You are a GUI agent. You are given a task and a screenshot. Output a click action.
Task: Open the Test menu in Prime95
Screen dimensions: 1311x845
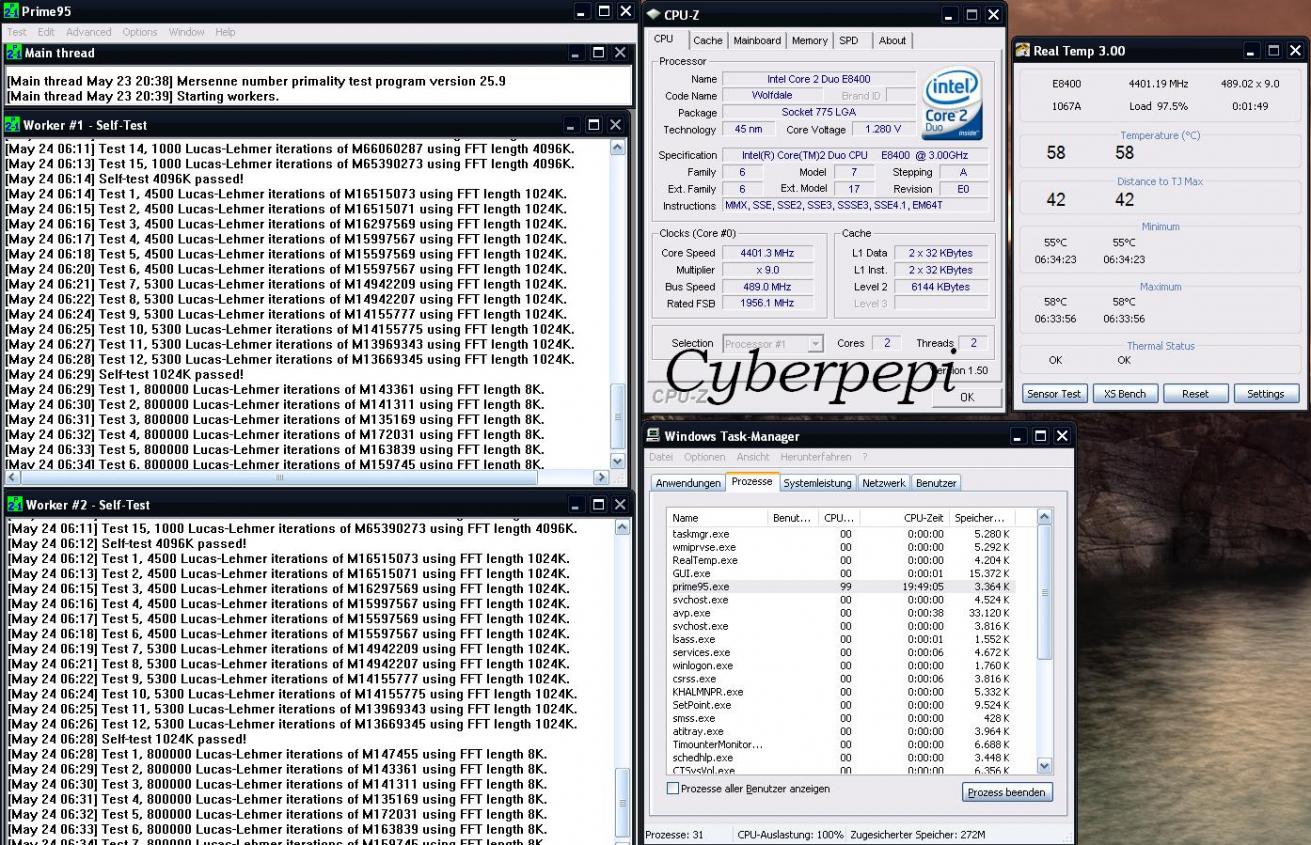[x=17, y=32]
